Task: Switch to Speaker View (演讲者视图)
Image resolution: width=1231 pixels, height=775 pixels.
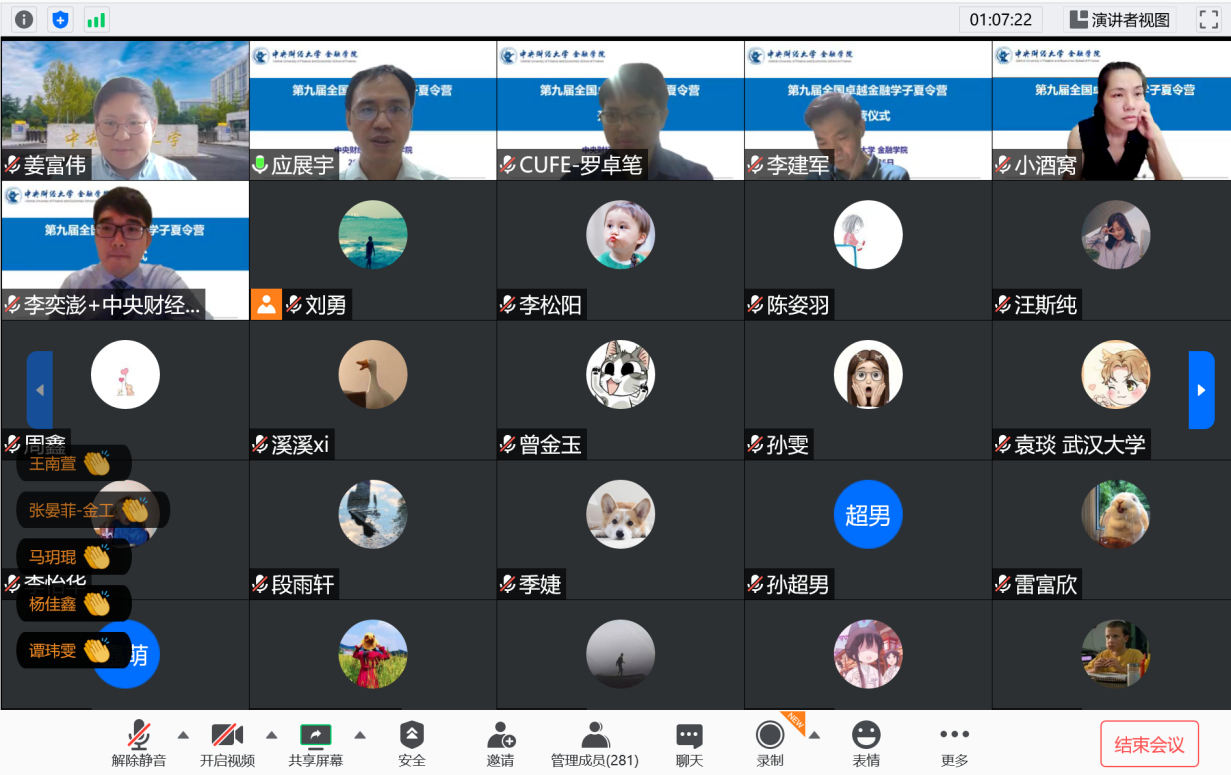Action: pyautogui.click(x=1119, y=19)
